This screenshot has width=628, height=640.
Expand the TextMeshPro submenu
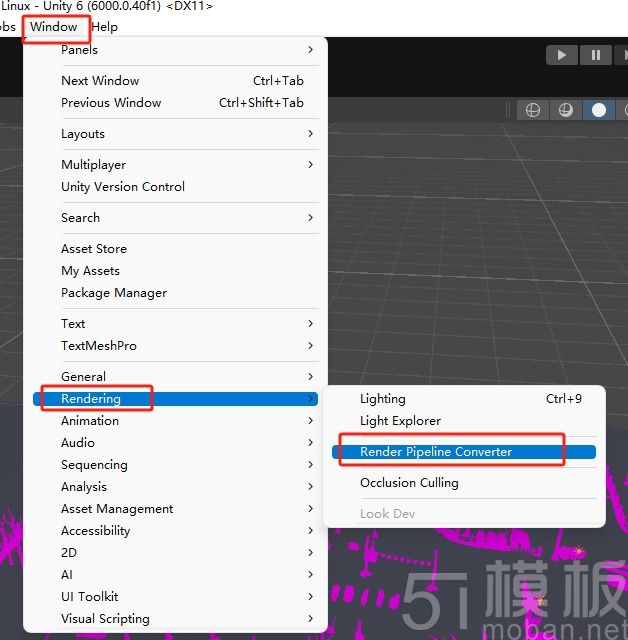coord(175,346)
